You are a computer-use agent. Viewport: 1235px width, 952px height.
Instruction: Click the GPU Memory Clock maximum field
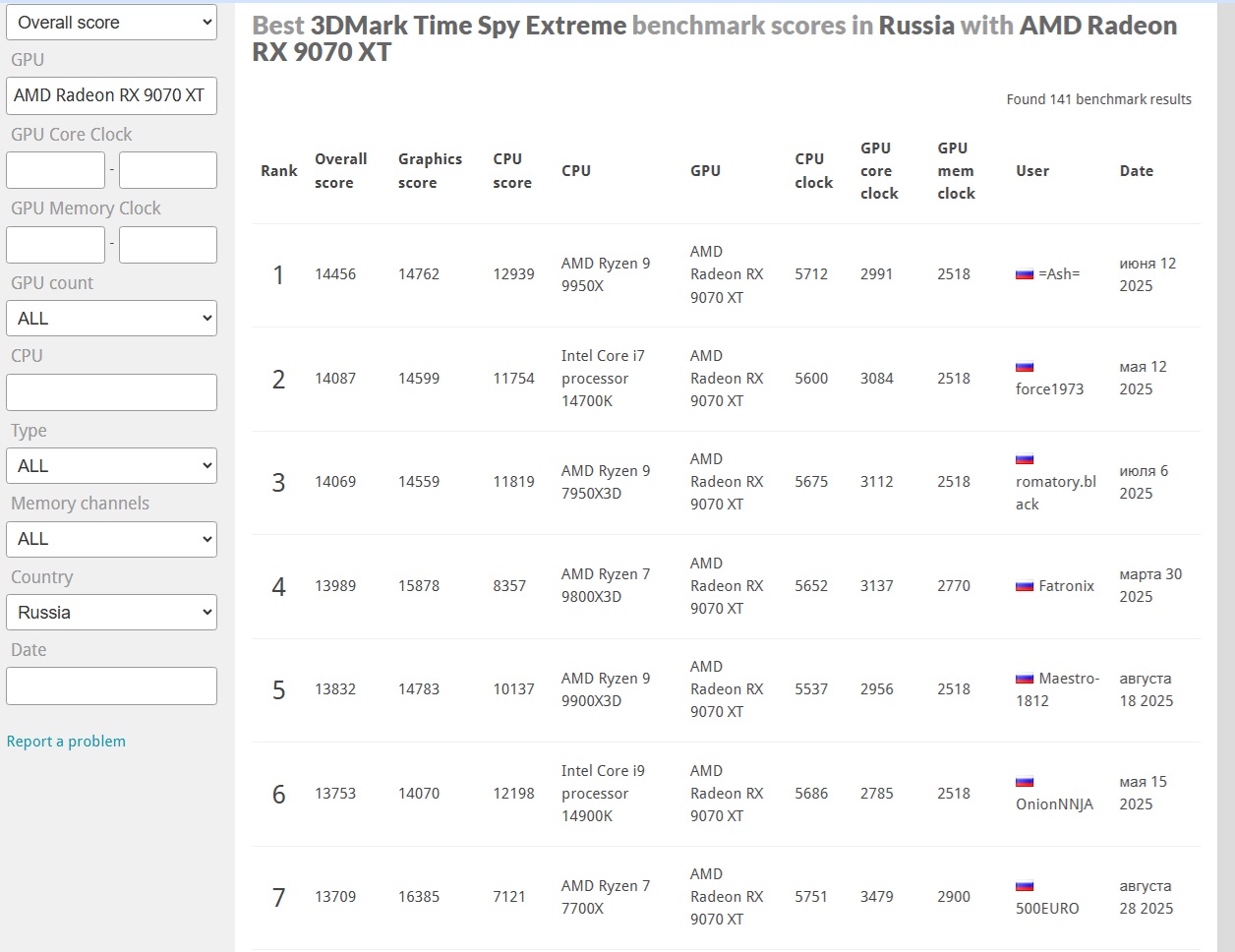tap(168, 245)
